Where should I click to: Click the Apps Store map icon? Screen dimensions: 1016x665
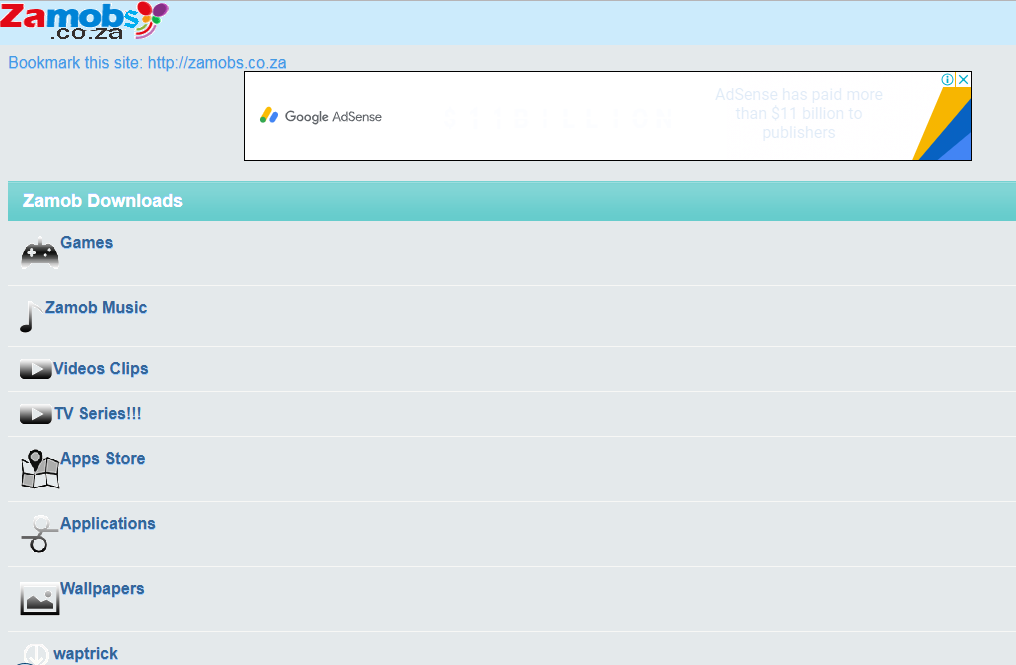click(x=40, y=469)
